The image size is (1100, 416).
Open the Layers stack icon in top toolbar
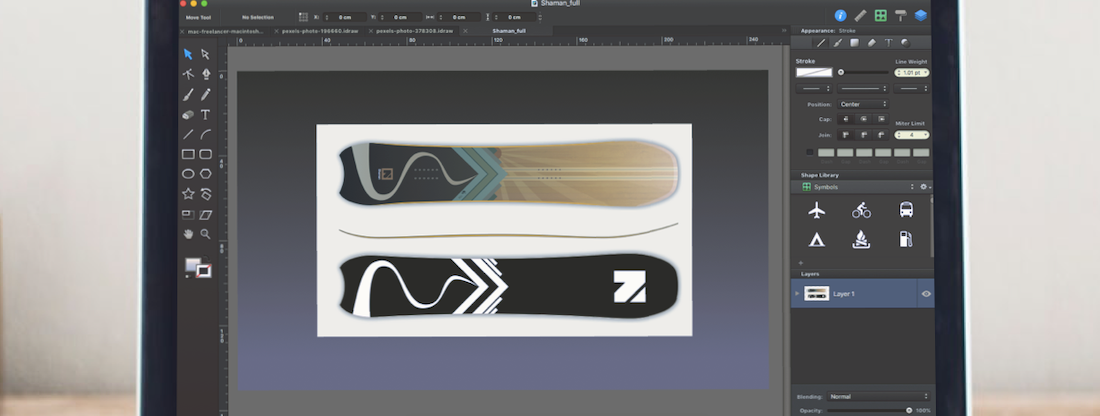click(x=920, y=16)
